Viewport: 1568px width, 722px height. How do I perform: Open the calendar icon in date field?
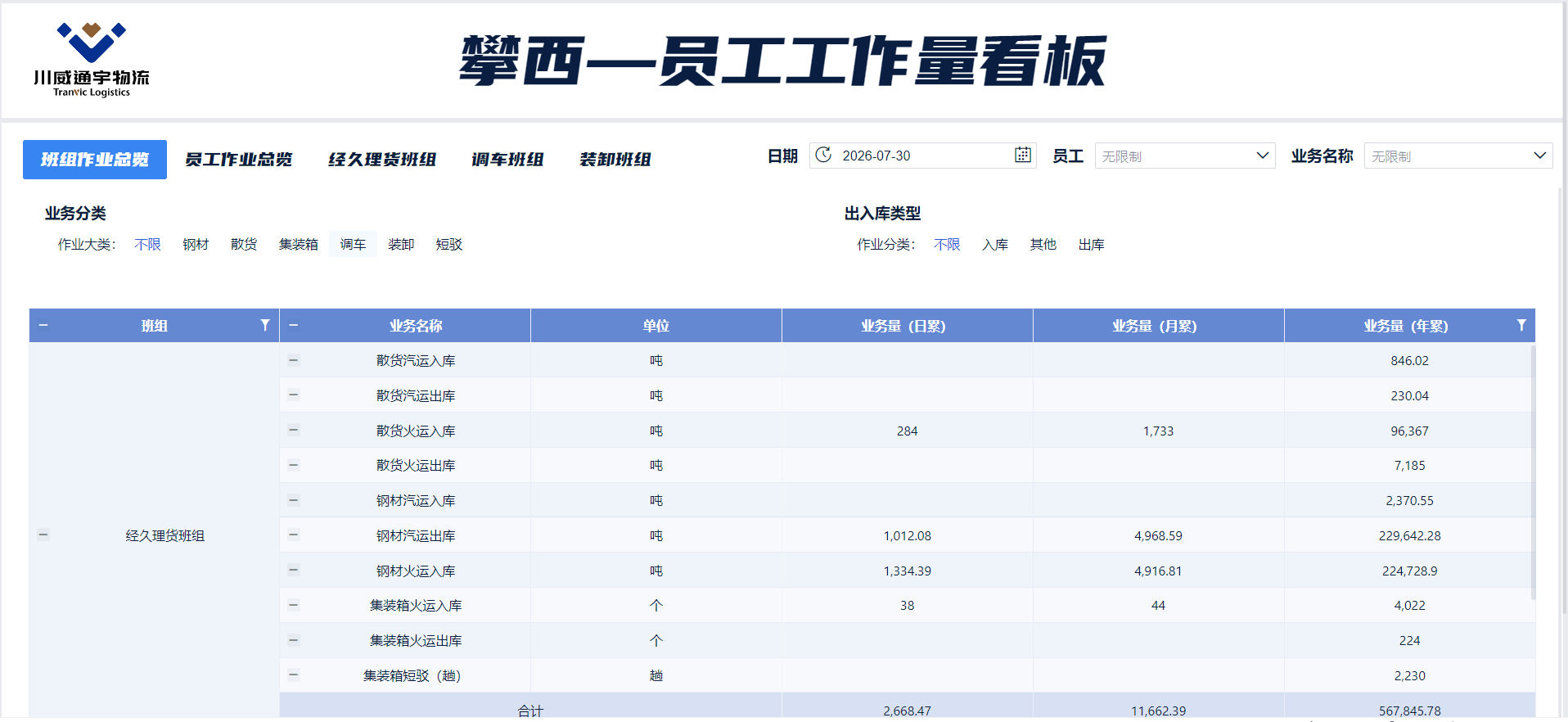pos(1022,155)
